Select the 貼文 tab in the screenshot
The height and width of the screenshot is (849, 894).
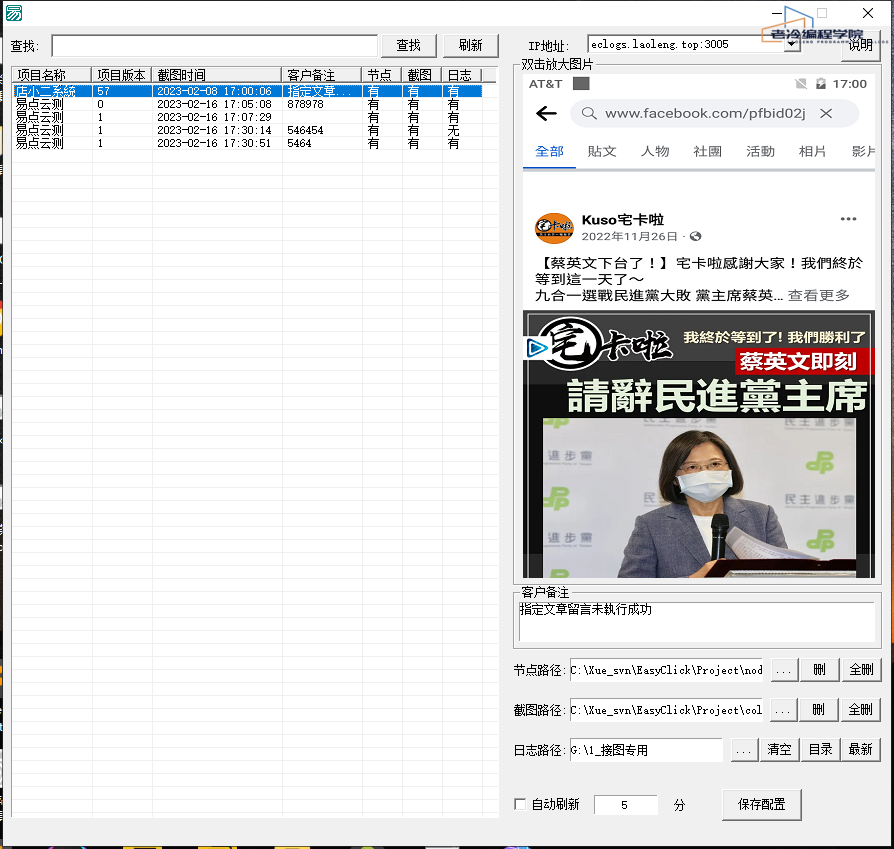pos(602,151)
